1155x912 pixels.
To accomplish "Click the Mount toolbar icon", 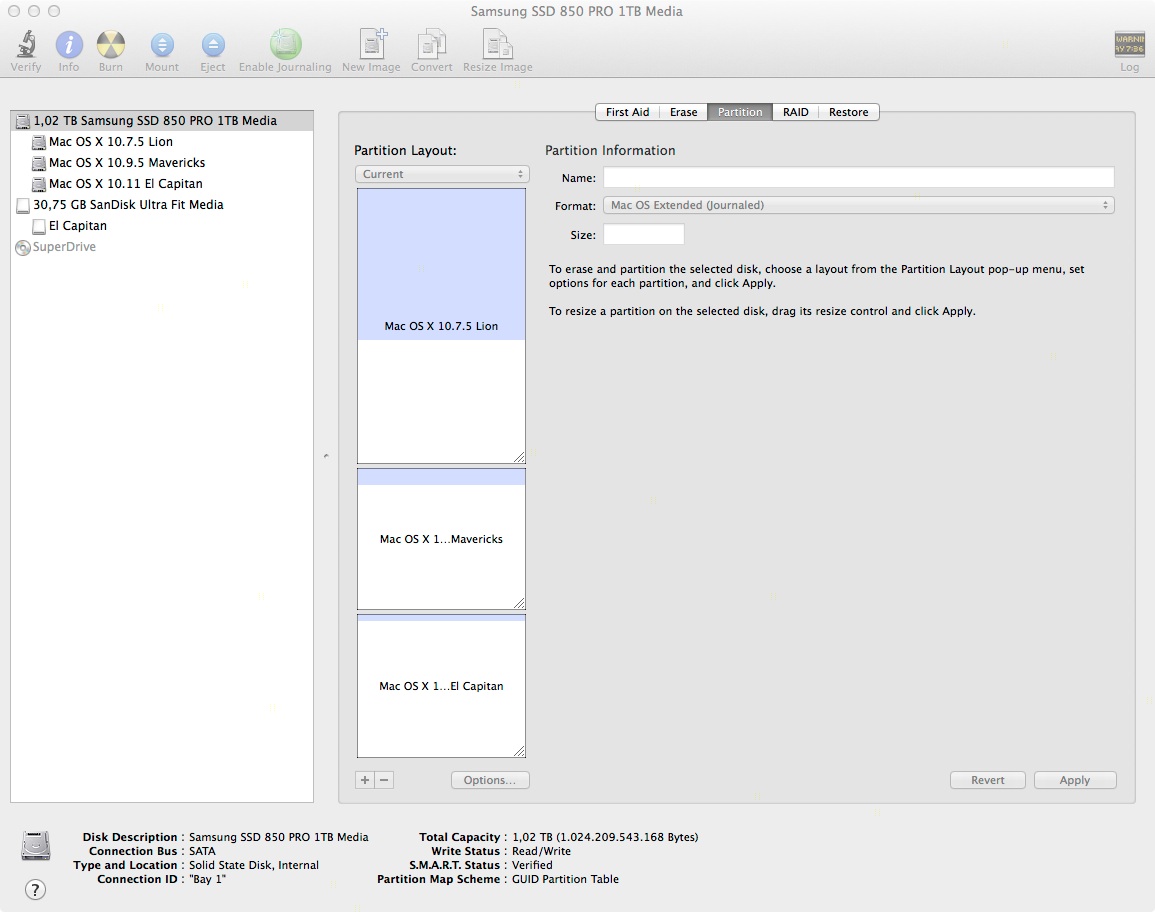I will 162,44.
